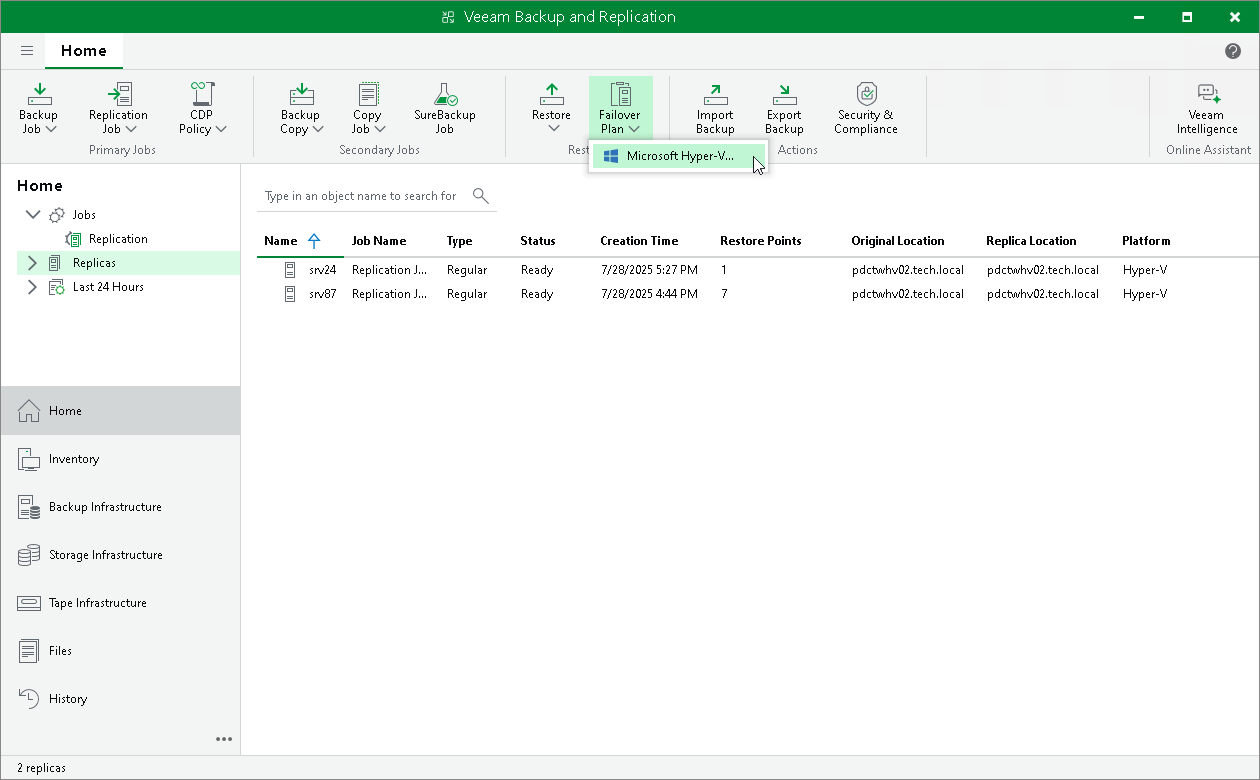Sort by the Restore Points column header
Viewport: 1260px width, 780px height.
(760, 241)
